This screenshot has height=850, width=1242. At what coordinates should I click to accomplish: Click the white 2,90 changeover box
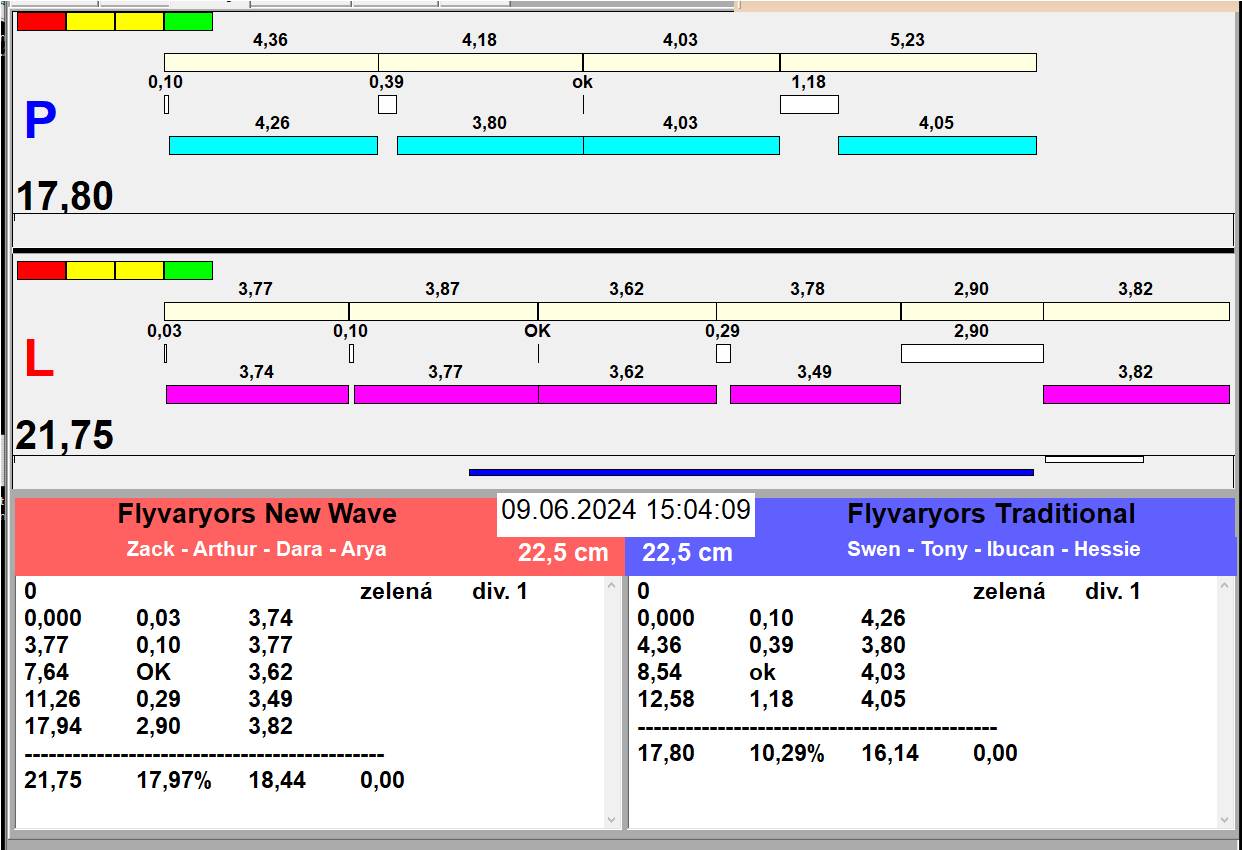pos(971,354)
